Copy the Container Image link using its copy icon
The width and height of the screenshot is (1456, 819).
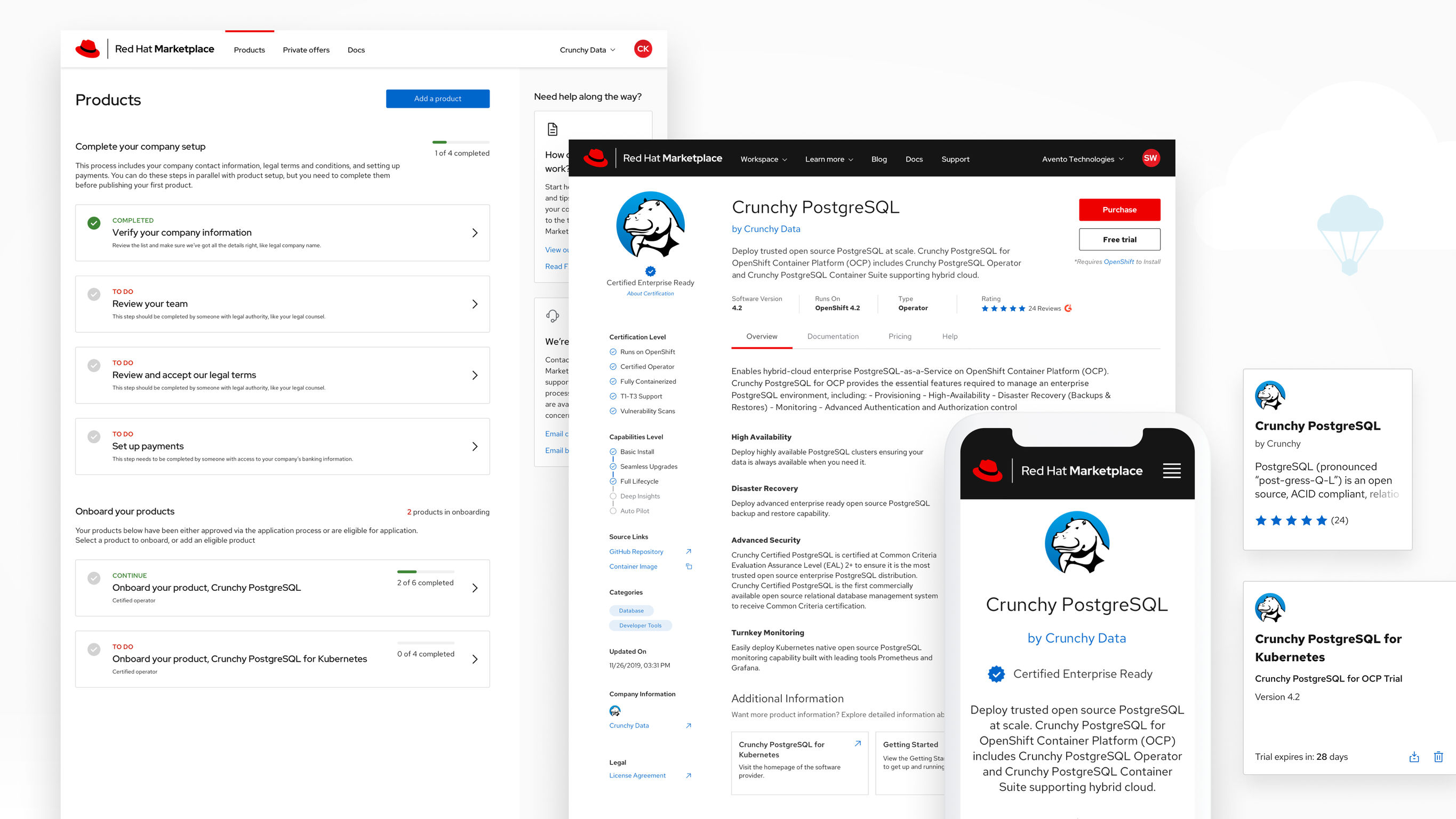click(689, 566)
